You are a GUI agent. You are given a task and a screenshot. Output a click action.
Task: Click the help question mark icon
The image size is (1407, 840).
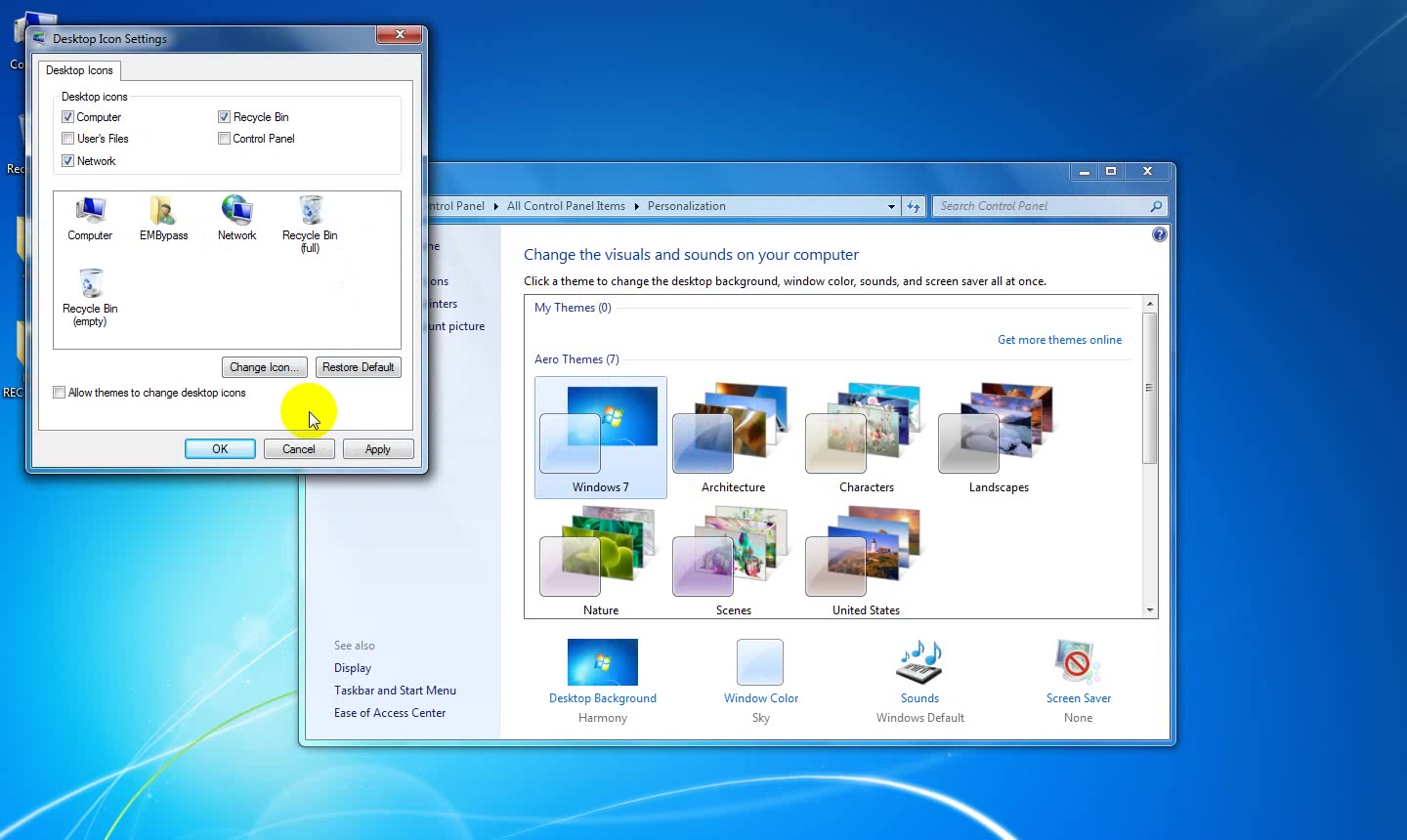pyautogui.click(x=1159, y=234)
